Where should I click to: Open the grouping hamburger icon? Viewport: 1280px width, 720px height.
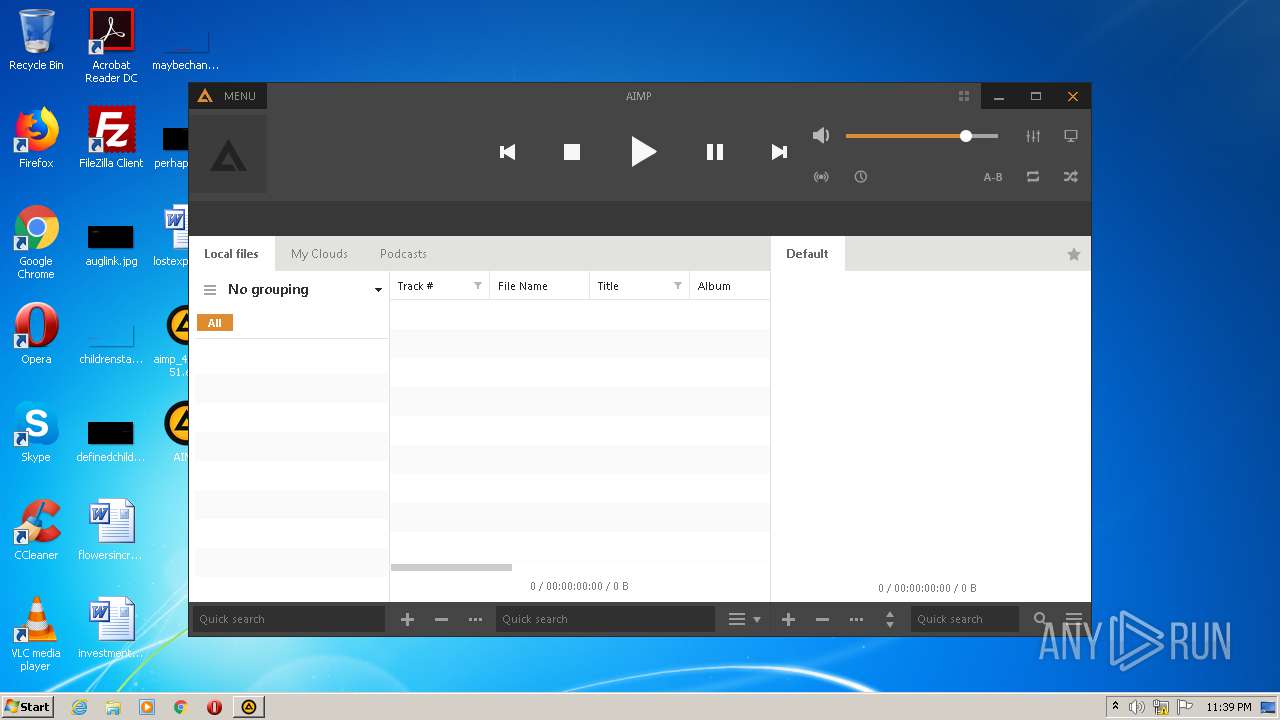(210, 290)
